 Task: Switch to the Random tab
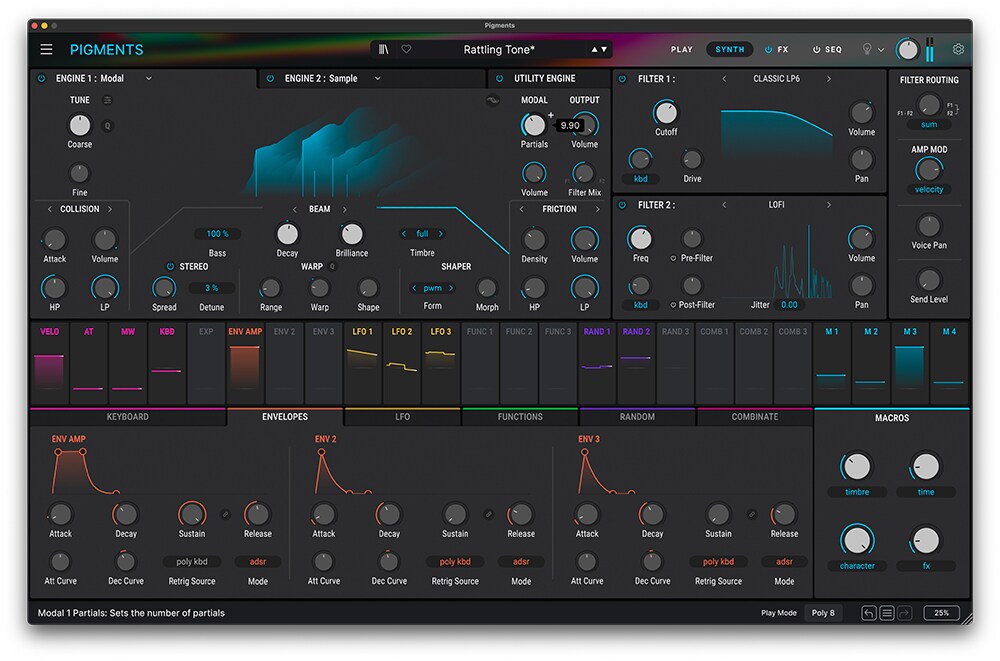point(637,417)
